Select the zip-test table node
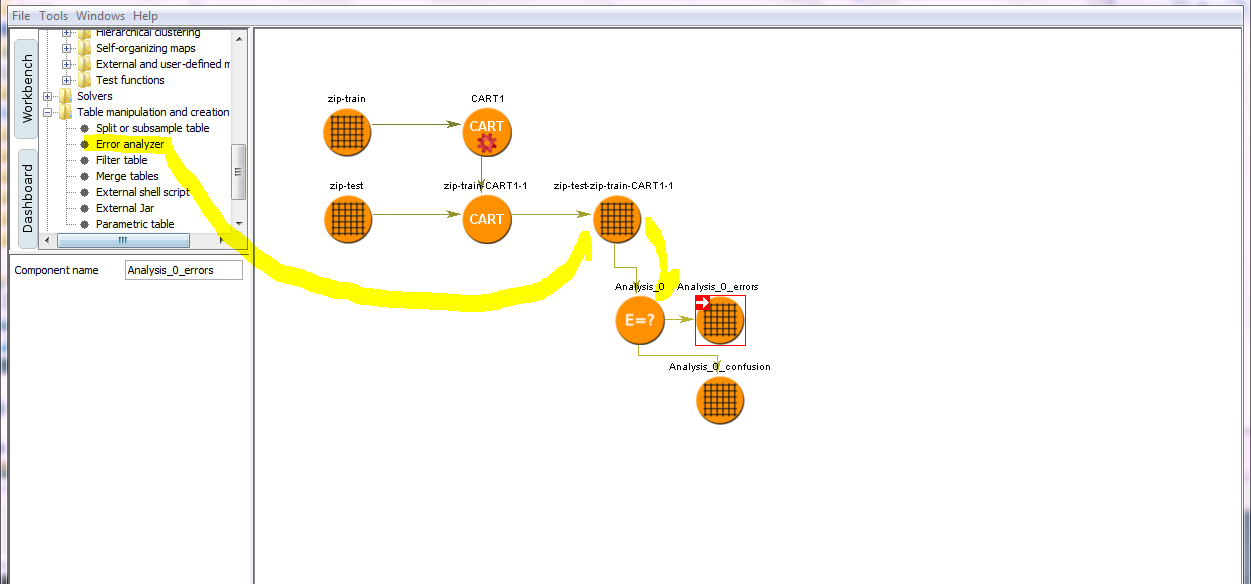The height and width of the screenshot is (584, 1251). (x=347, y=218)
